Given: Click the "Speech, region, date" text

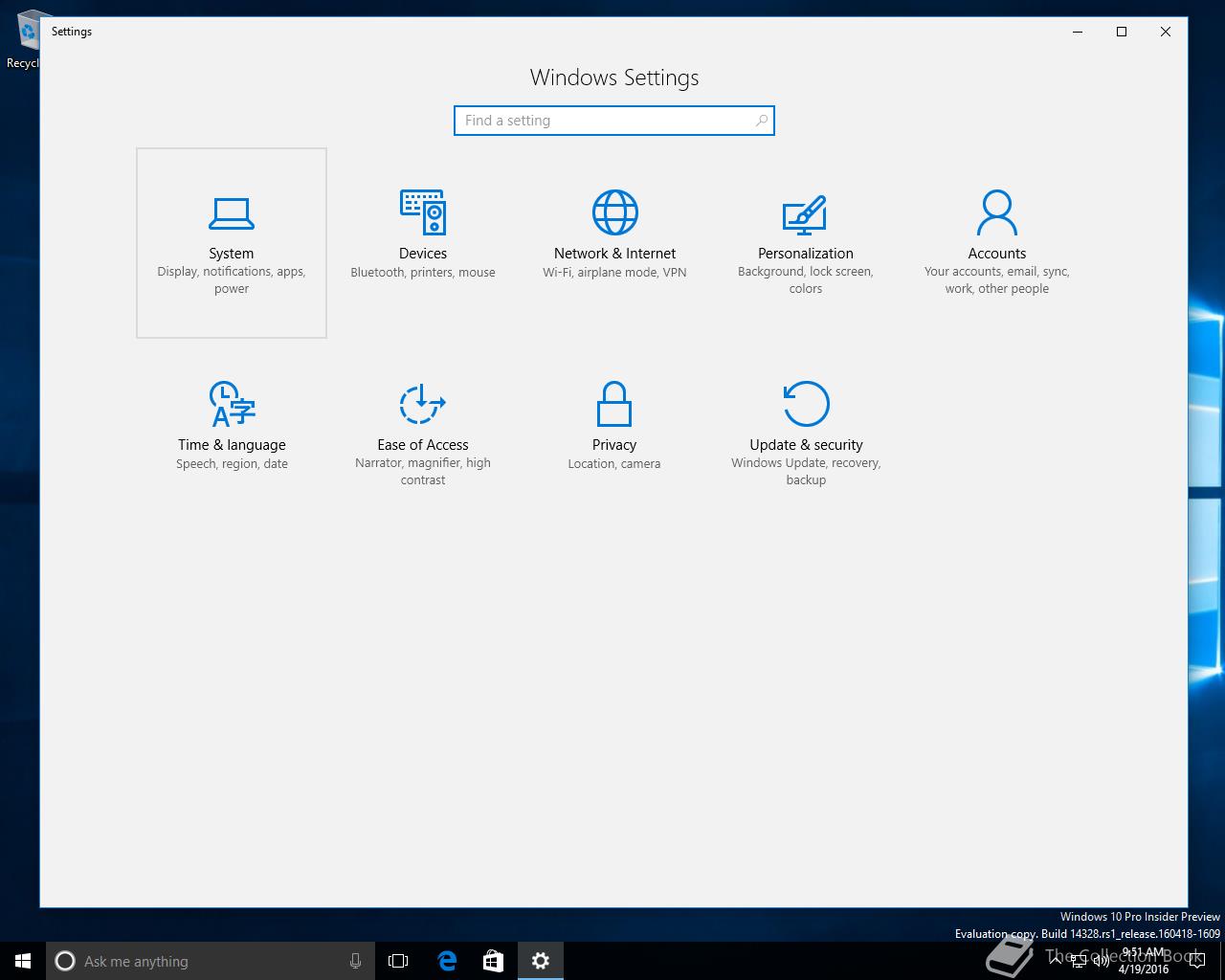Looking at the screenshot, I should (x=232, y=464).
